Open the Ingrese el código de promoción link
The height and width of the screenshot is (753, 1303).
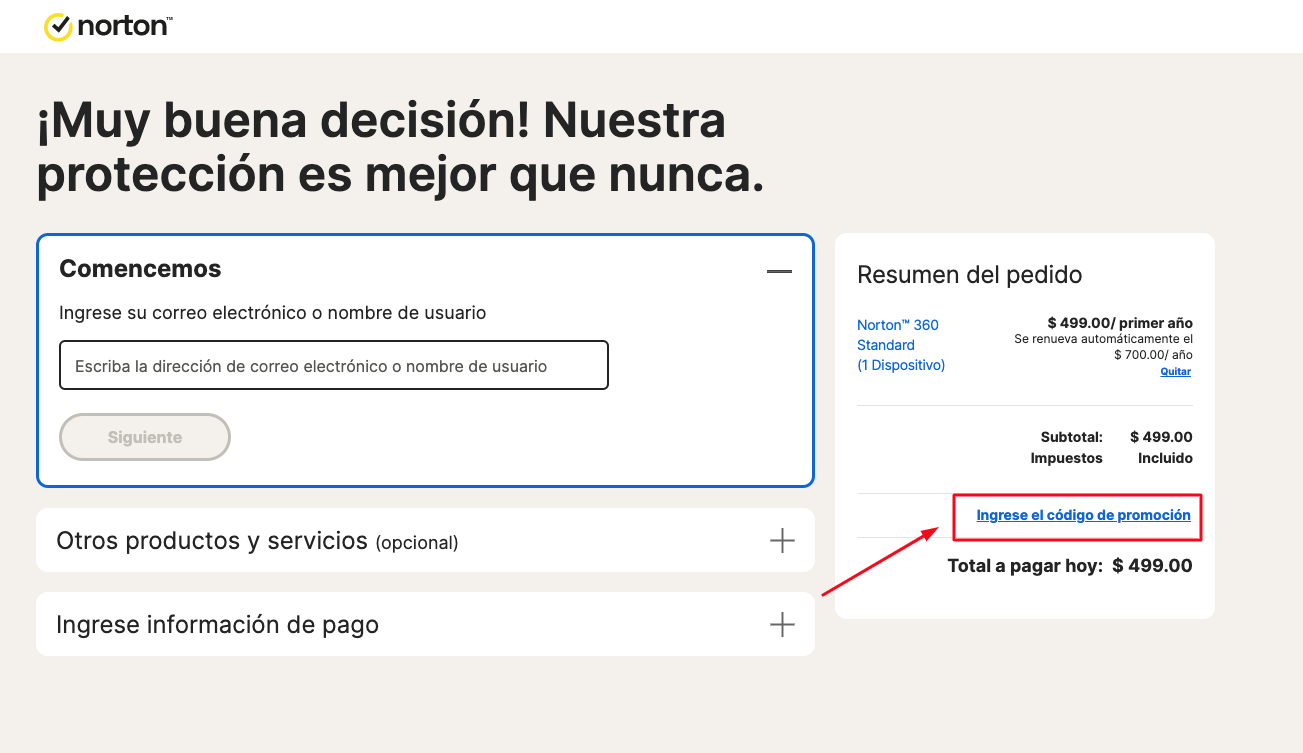[x=1083, y=515]
